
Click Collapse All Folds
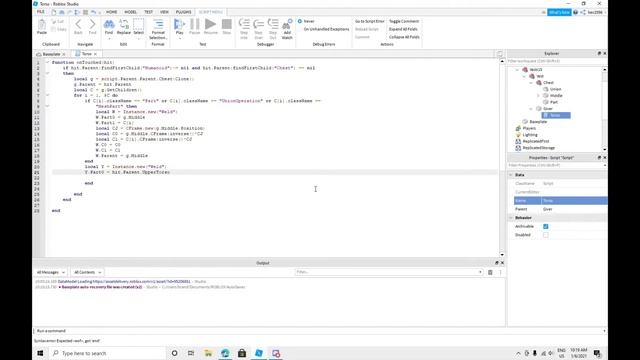pos(404,37)
